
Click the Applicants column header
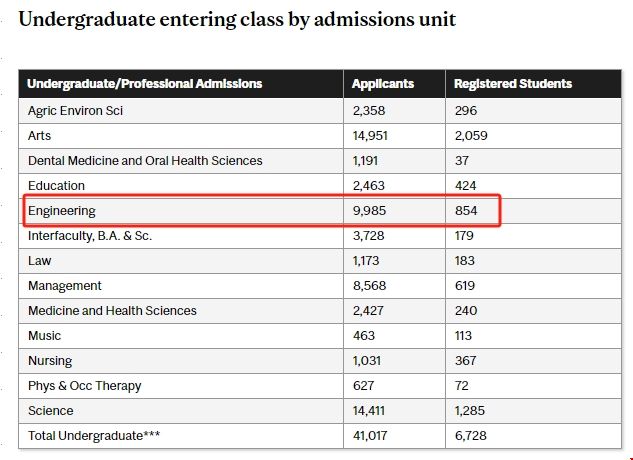pyautogui.click(x=382, y=84)
